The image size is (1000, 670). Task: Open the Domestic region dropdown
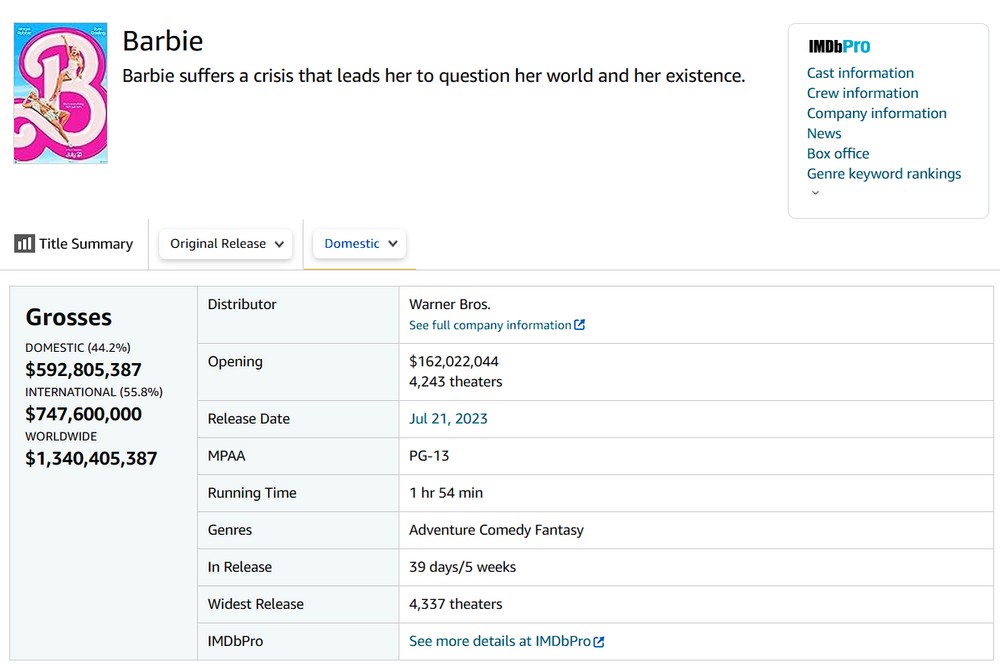click(x=360, y=244)
